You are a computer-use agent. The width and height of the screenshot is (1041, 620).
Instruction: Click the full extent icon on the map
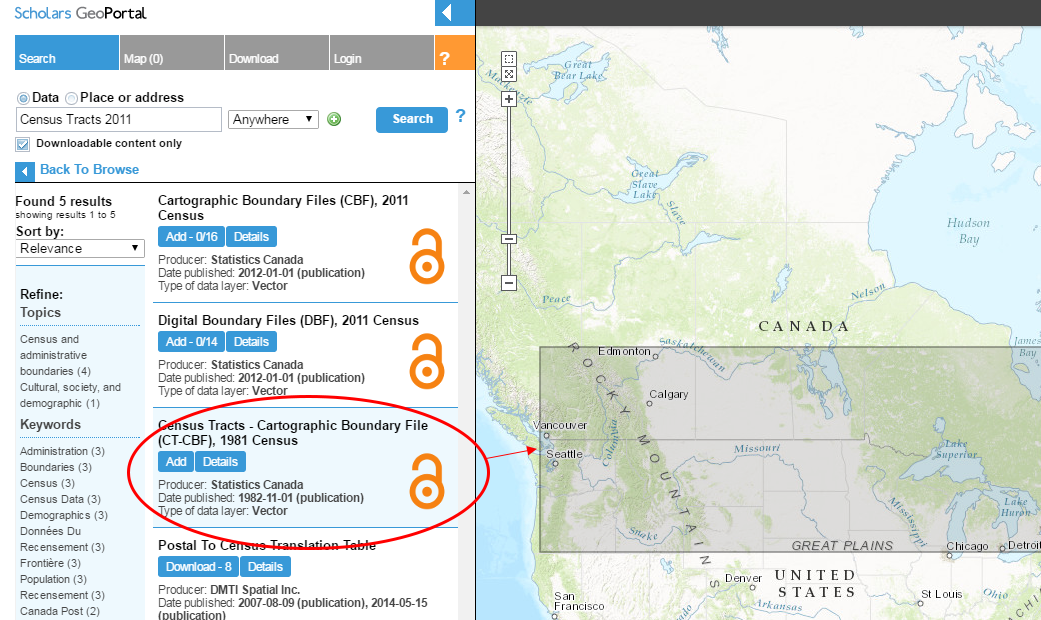tap(509, 74)
